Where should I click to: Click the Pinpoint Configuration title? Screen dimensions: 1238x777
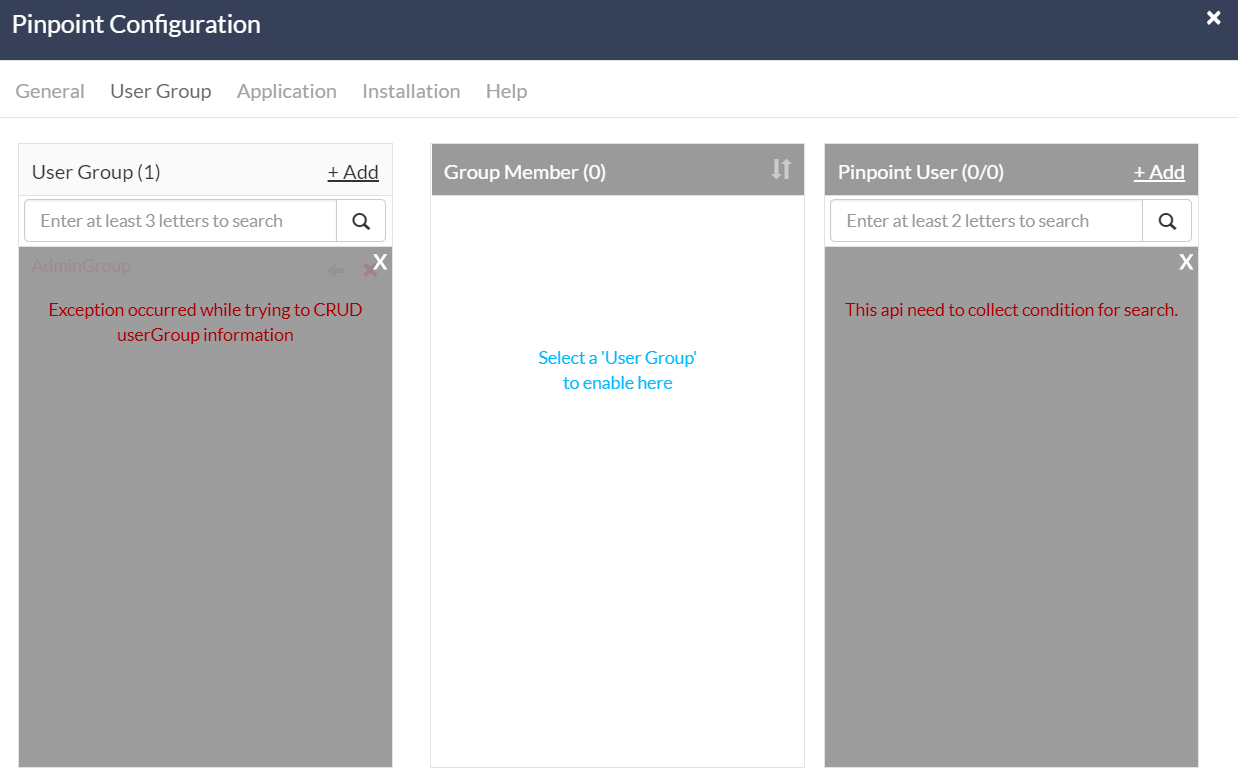point(136,25)
